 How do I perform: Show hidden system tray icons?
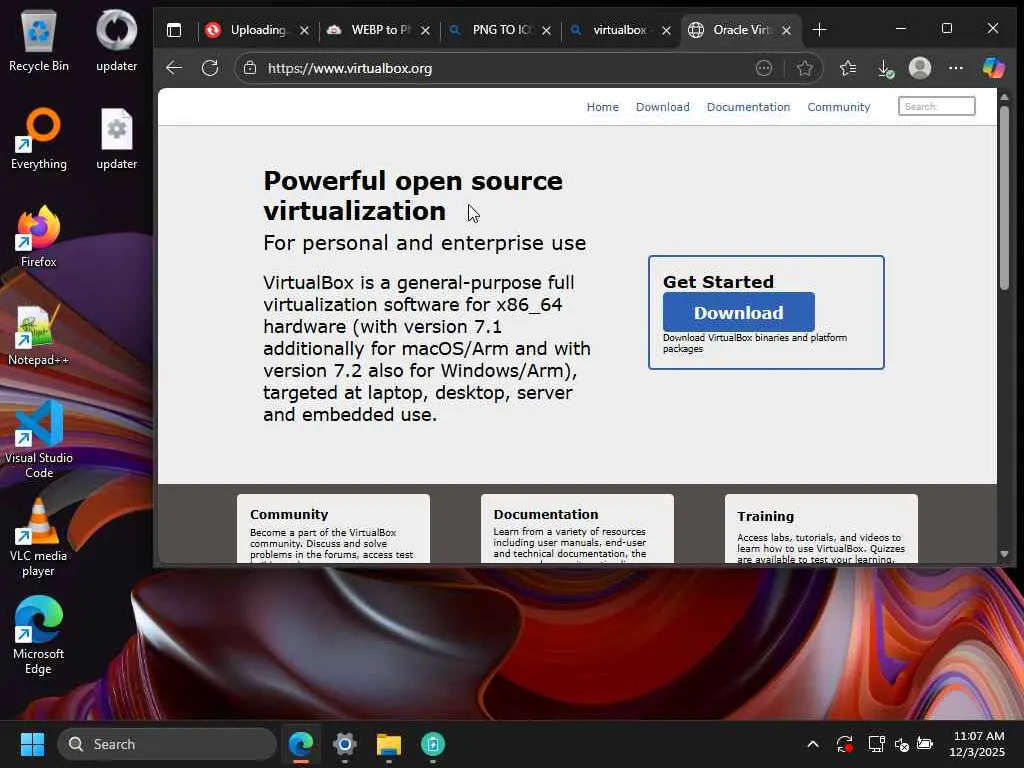(812, 744)
